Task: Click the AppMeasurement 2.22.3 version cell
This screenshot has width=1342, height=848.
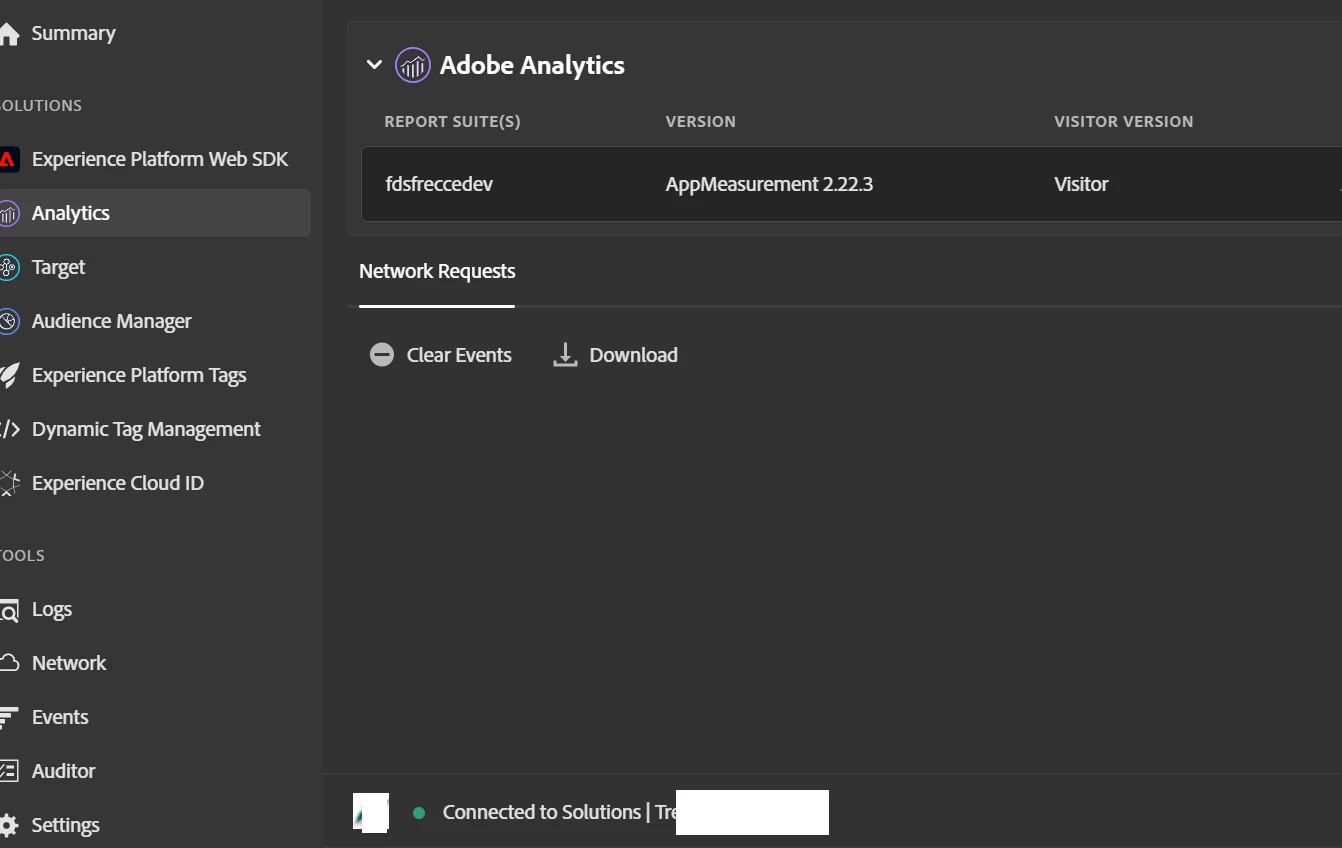Action: point(769,184)
